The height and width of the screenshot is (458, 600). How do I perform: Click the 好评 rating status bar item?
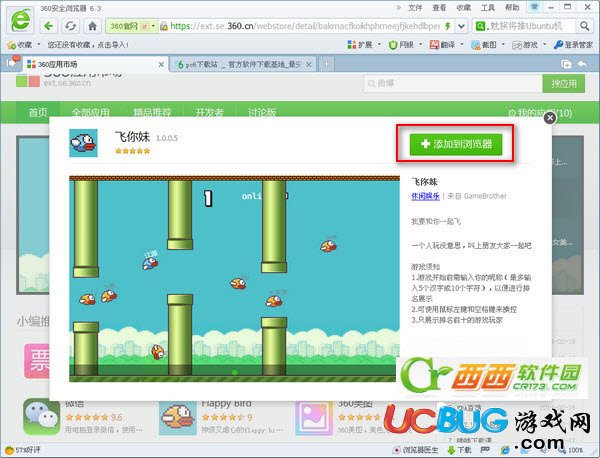[x=23, y=450]
